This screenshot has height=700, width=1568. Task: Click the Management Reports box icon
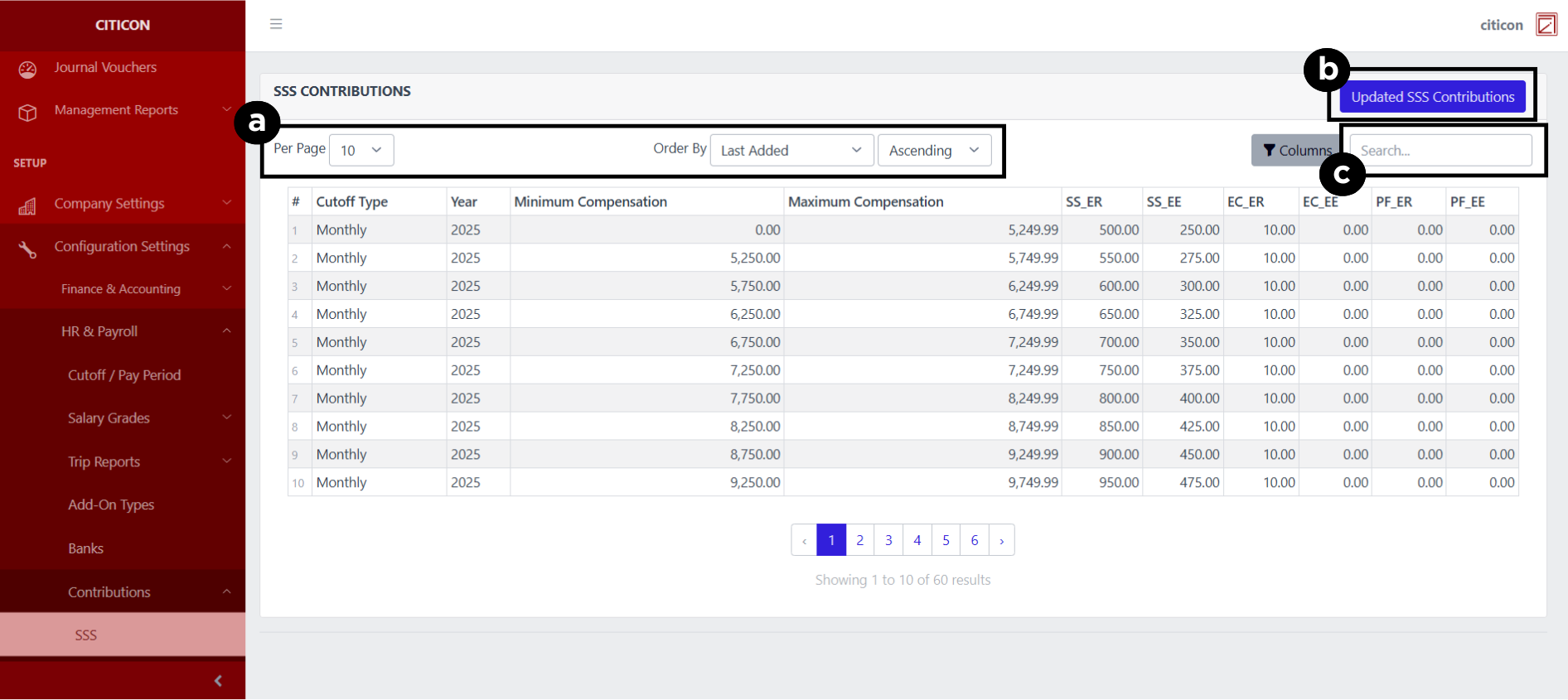point(27,112)
